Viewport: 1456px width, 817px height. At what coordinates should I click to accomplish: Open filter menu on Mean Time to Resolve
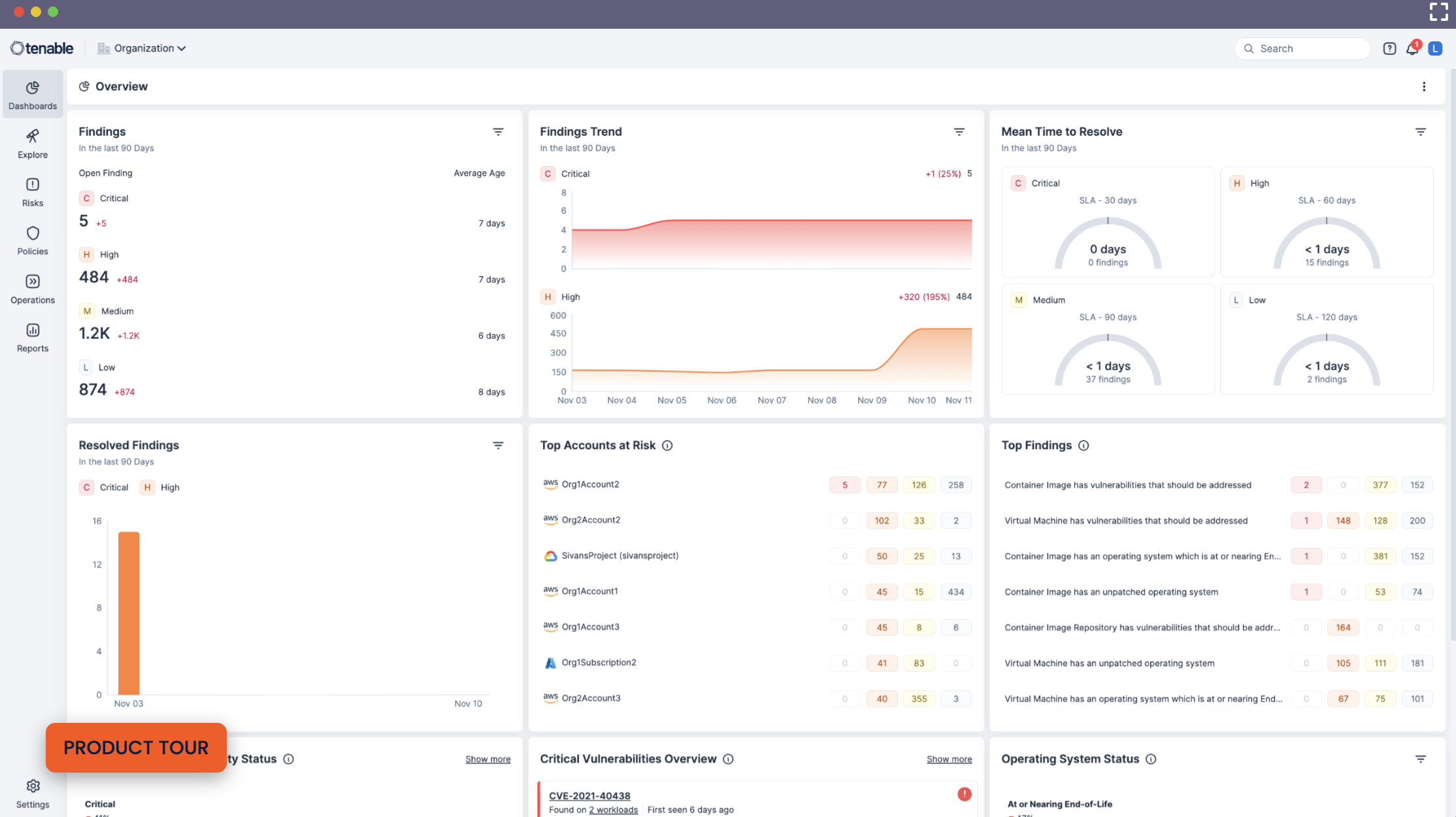[1420, 132]
